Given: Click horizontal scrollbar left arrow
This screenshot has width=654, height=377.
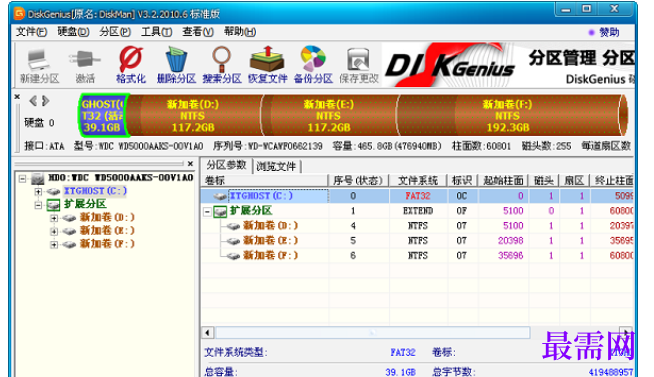Looking at the screenshot, I should [x=208, y=332].
